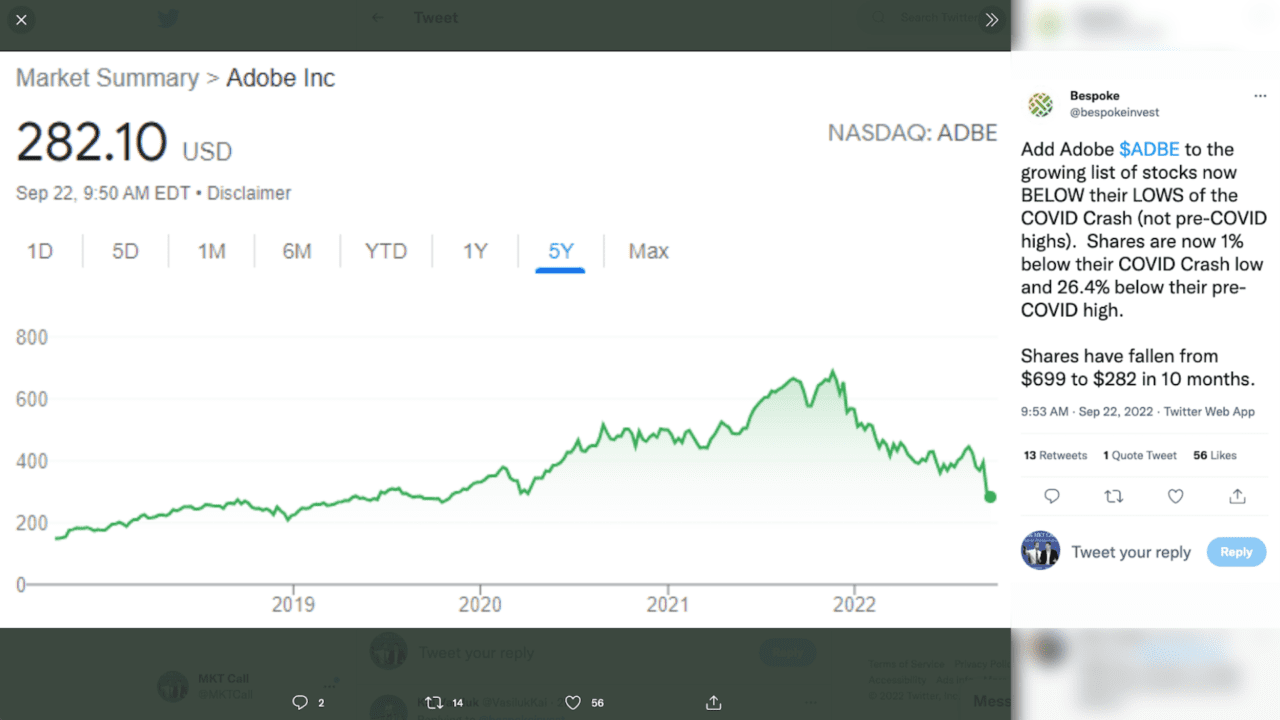Close the image viewer with the X icon
1280x720 pixels.
click(21, 20)
